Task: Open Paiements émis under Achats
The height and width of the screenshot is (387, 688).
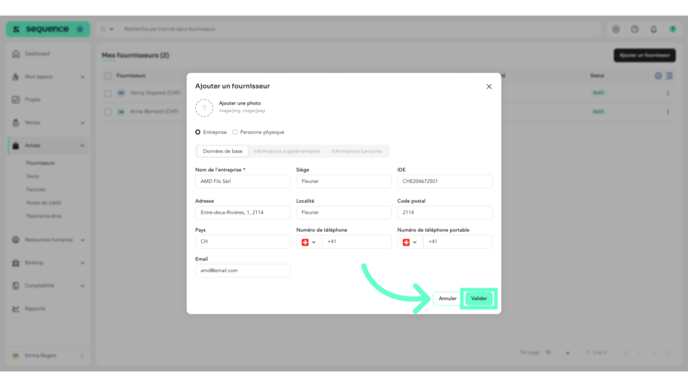Action: (44, 216)
